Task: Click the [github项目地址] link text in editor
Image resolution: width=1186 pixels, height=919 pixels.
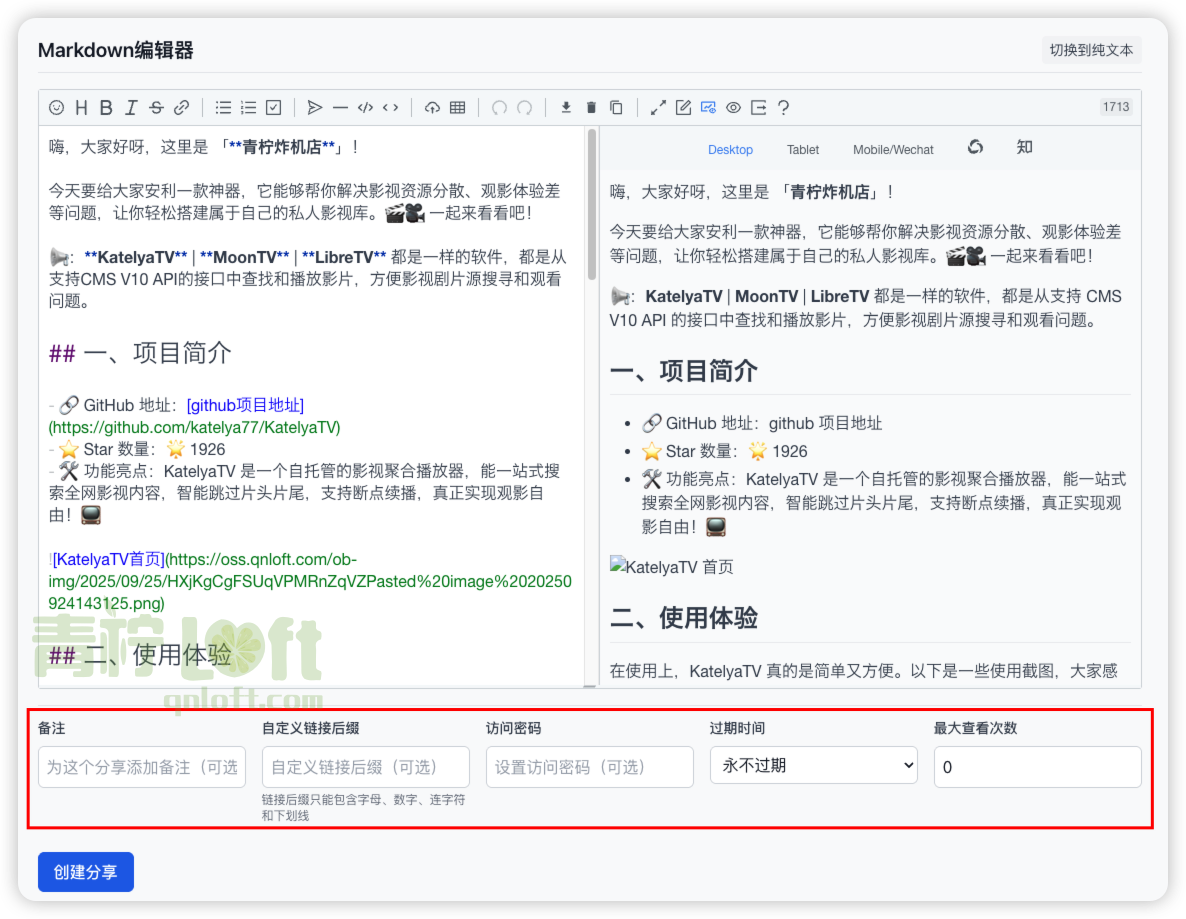Action: tap(245, 405)
